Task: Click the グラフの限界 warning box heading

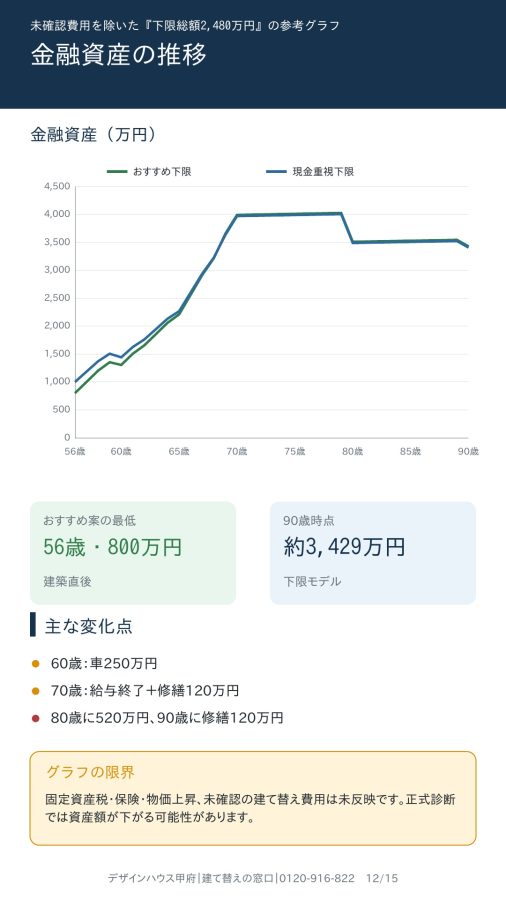Action: (90, 772)
